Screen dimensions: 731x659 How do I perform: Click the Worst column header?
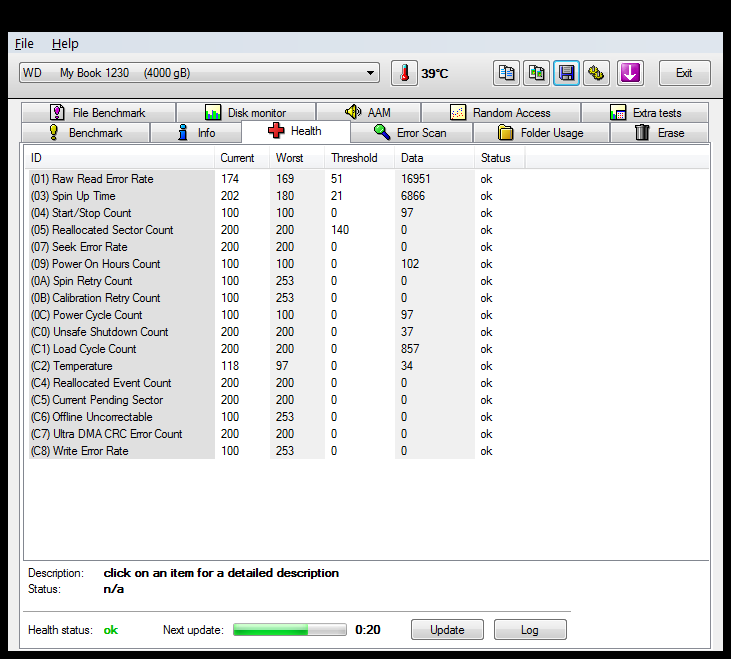[x=297, y=158]
